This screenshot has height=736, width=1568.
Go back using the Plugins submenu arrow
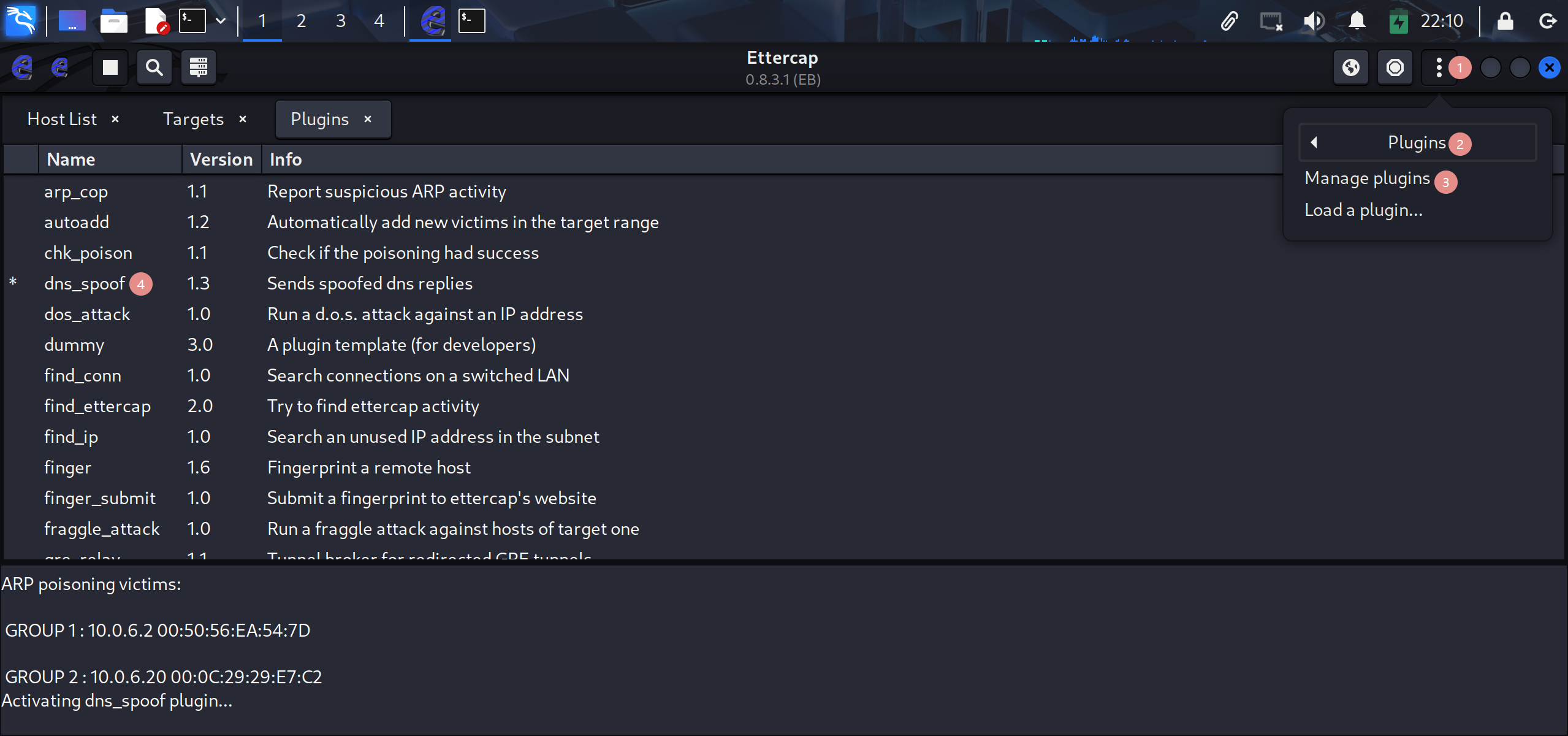(1314, 142)
